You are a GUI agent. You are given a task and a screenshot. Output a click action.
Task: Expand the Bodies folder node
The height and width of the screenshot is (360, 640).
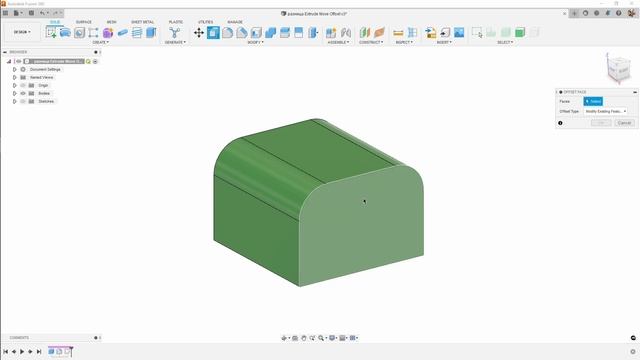coord(15,93)
